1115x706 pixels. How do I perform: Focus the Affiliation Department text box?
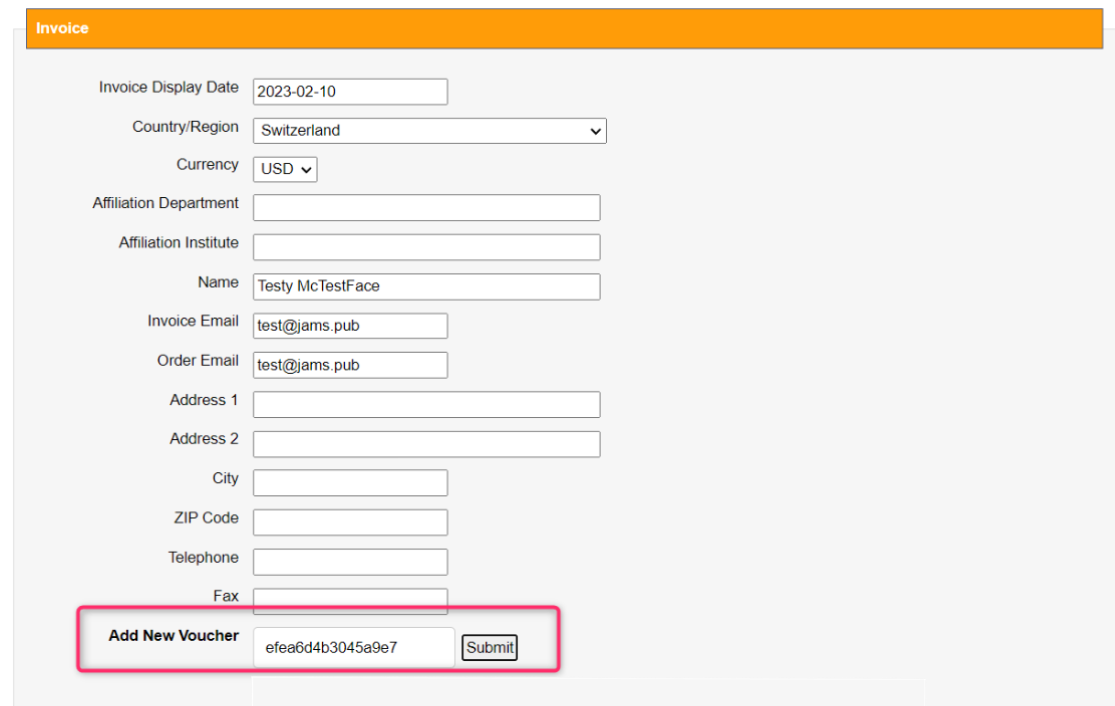(426, 208)
